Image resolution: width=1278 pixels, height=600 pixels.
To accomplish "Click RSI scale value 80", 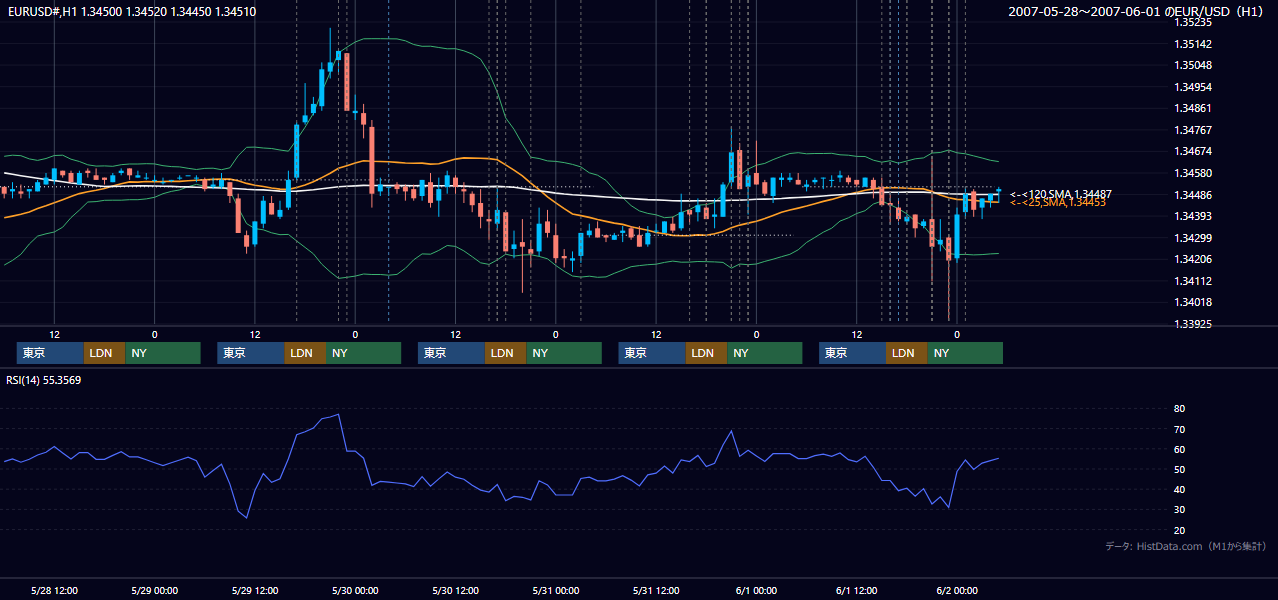I will pos(1180,409).
